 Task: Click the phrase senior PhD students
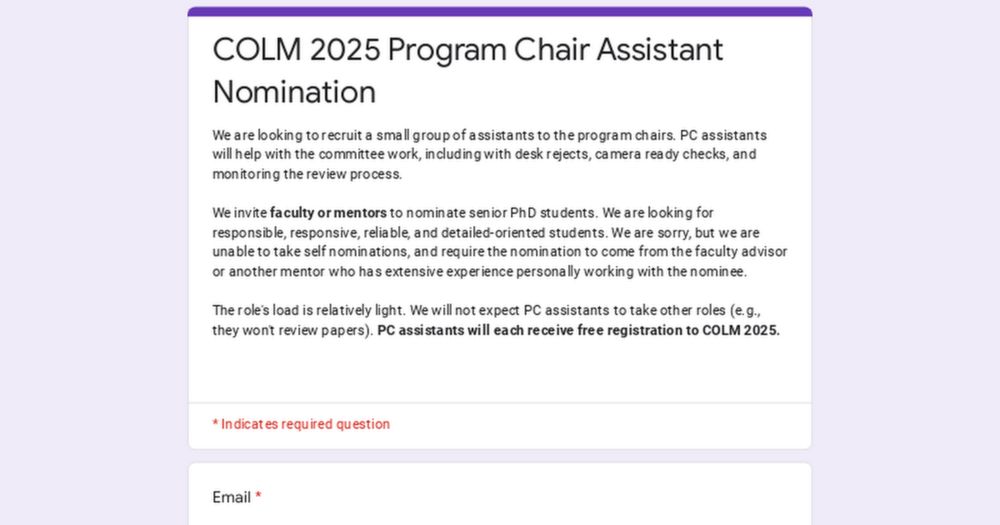[532, 213]
